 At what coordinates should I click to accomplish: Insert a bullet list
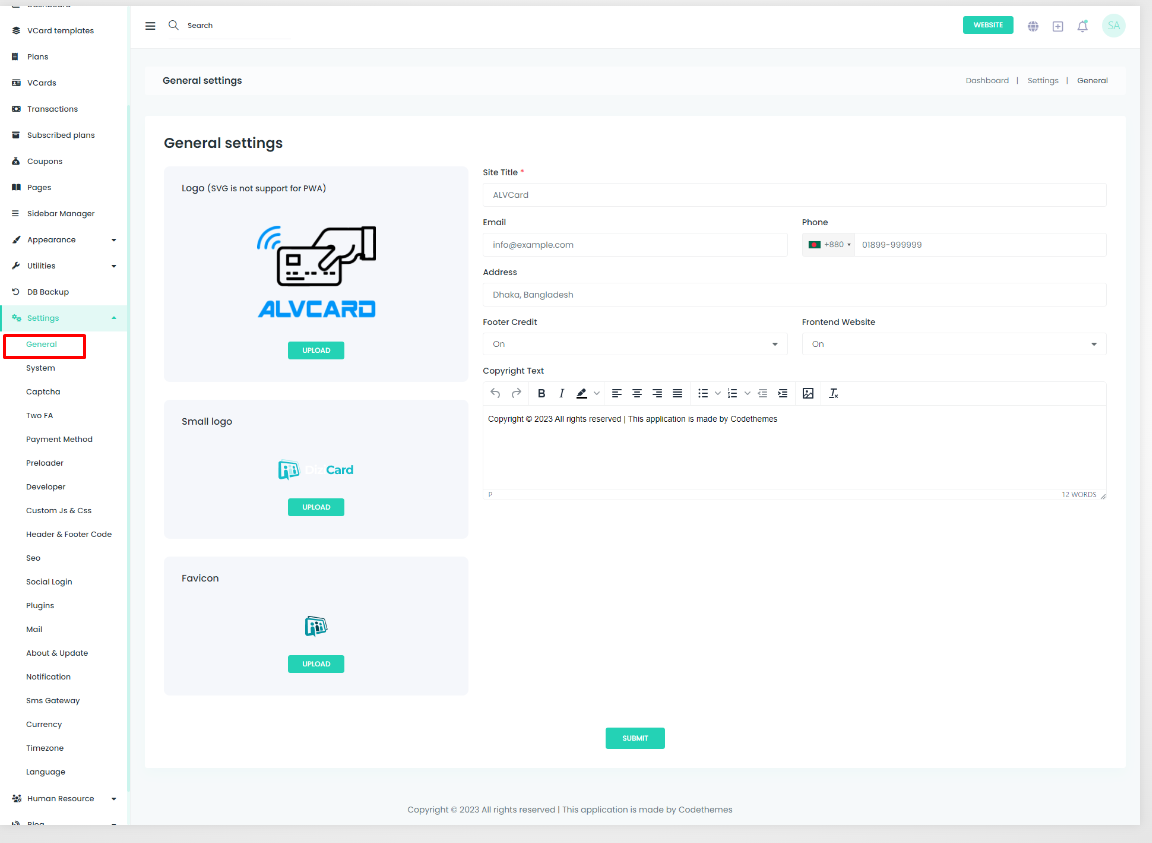[x=703, y=393]
